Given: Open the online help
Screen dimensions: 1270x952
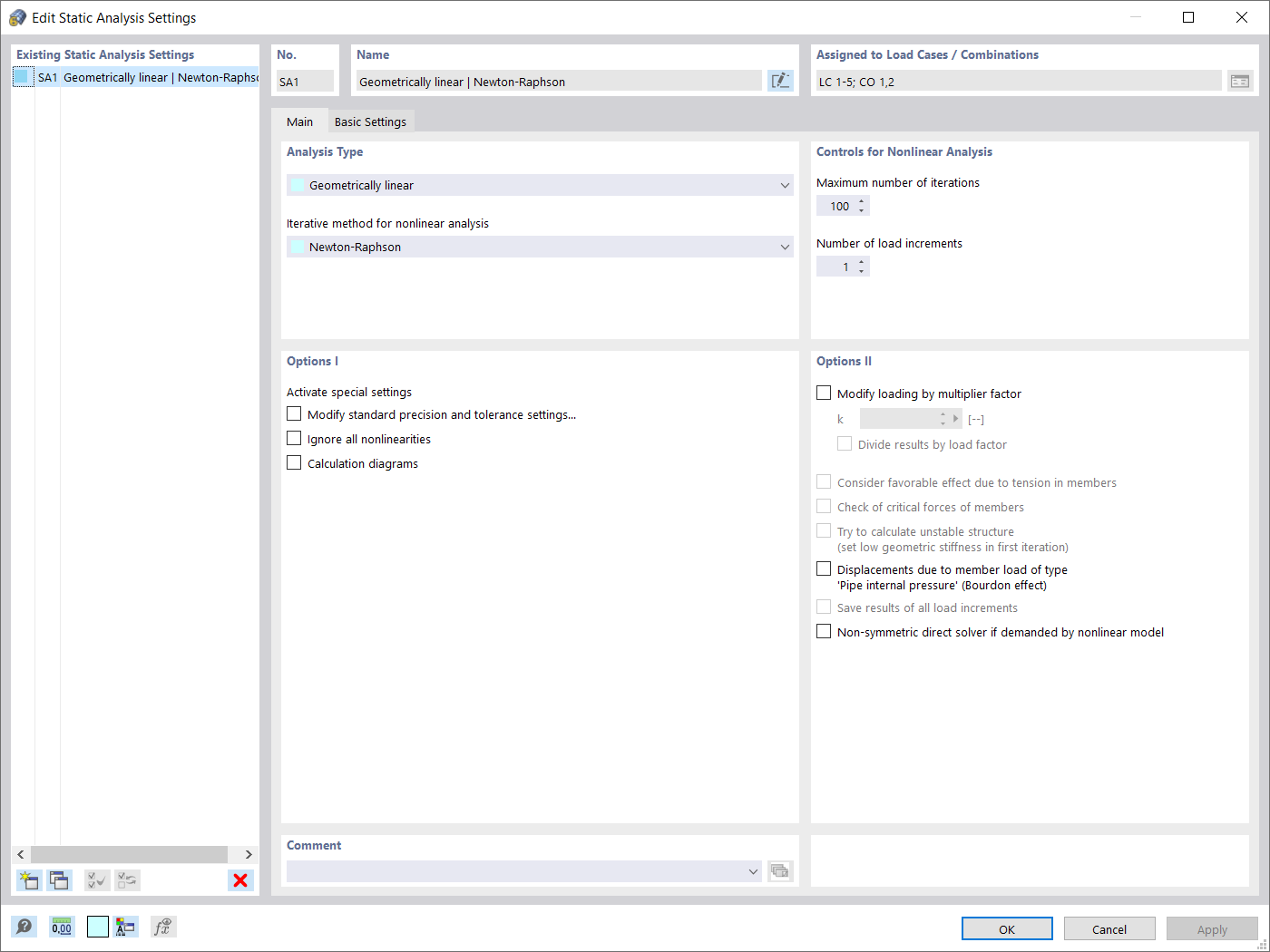Looking at the screenshot, I should tap(24, 927).
